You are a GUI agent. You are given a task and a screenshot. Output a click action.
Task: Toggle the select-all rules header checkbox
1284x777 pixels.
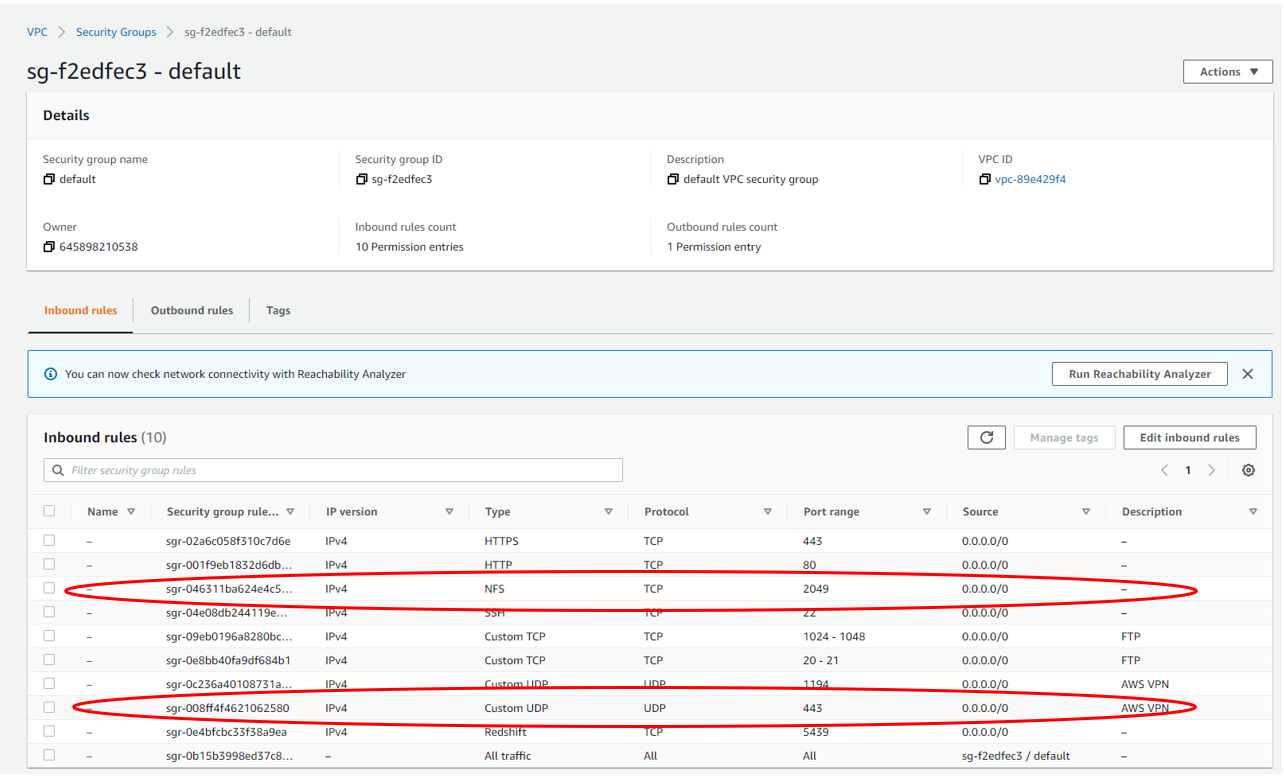click(x=49, y=511)
